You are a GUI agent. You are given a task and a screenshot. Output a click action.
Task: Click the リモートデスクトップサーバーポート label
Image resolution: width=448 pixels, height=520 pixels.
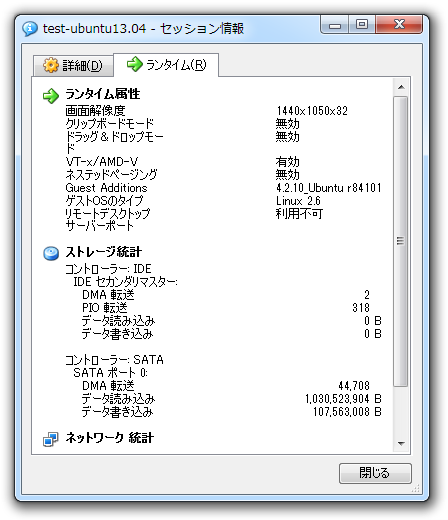point(108,220)
